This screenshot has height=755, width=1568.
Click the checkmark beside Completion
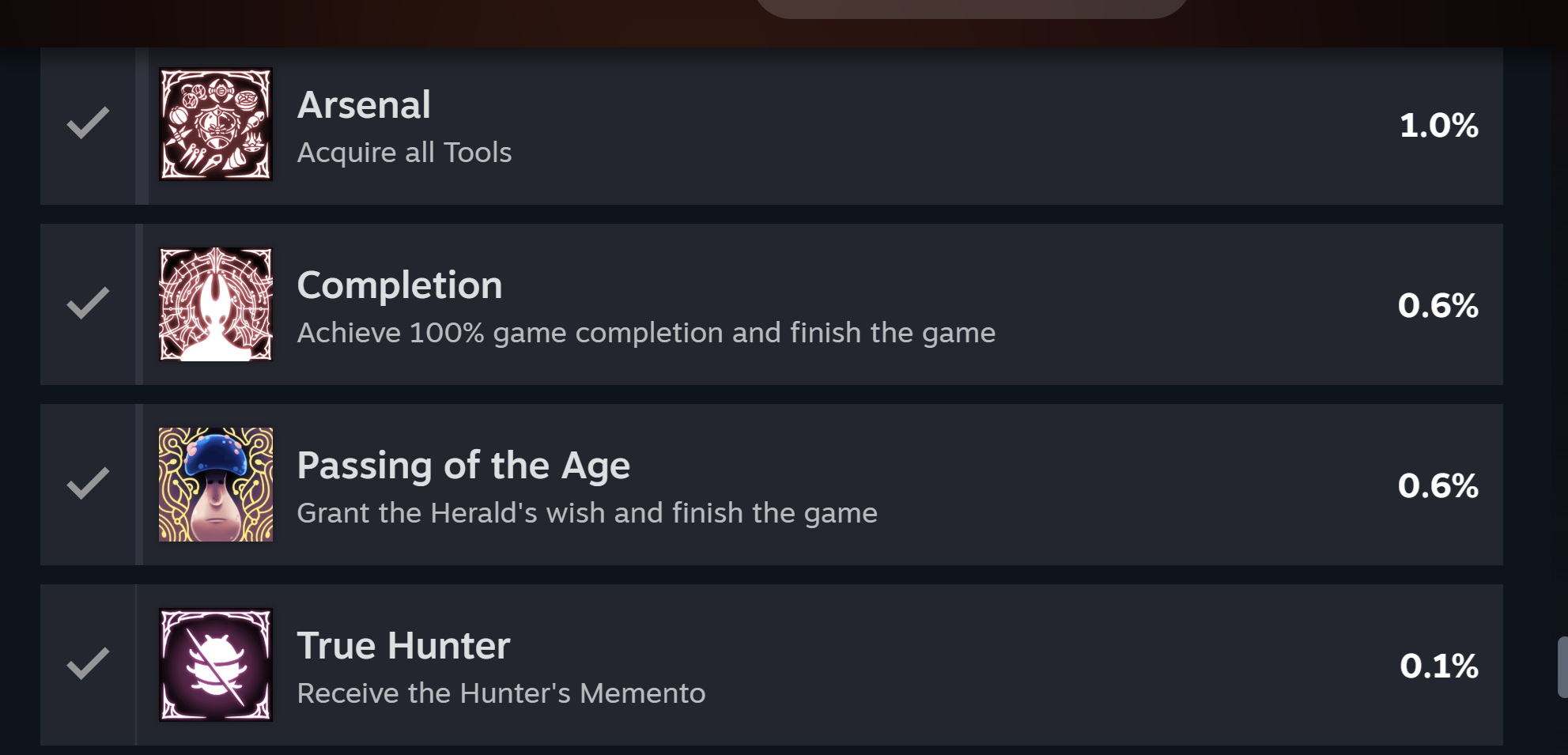(x=88, y=304)
